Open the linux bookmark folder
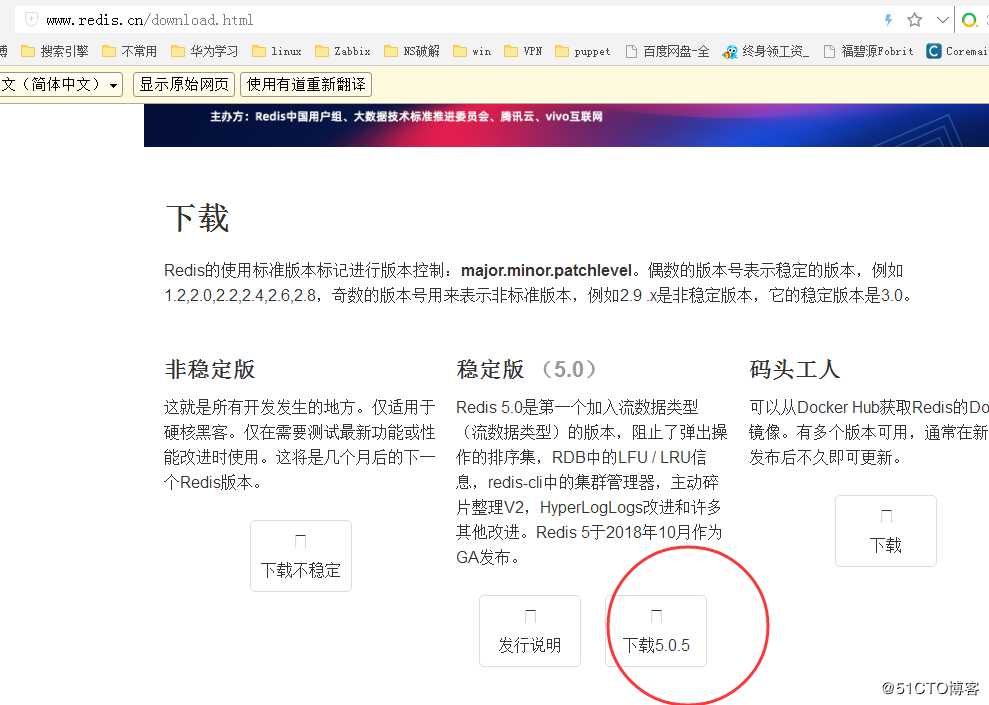The width and height of the screenshot is (989, 705). tap(276, 51)
